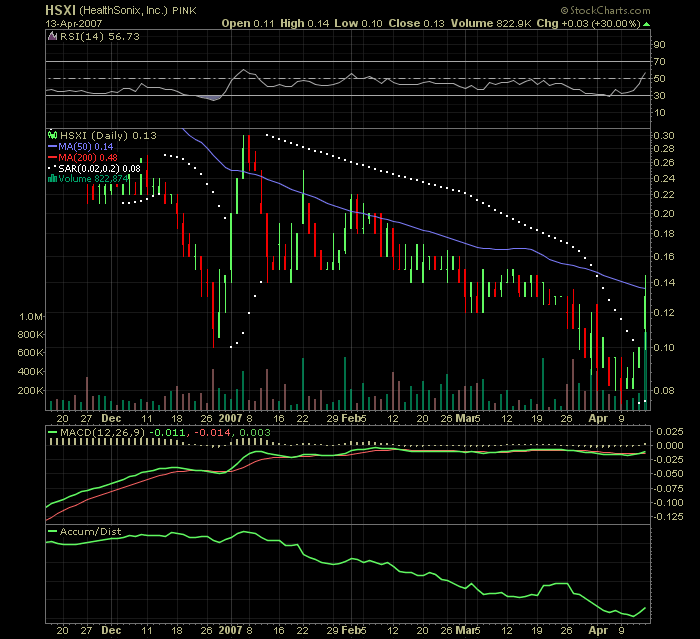Click the company name (HealthSonix, Inc.)
Viewport: 700px width, 639px height.
[x=123, y=10]
